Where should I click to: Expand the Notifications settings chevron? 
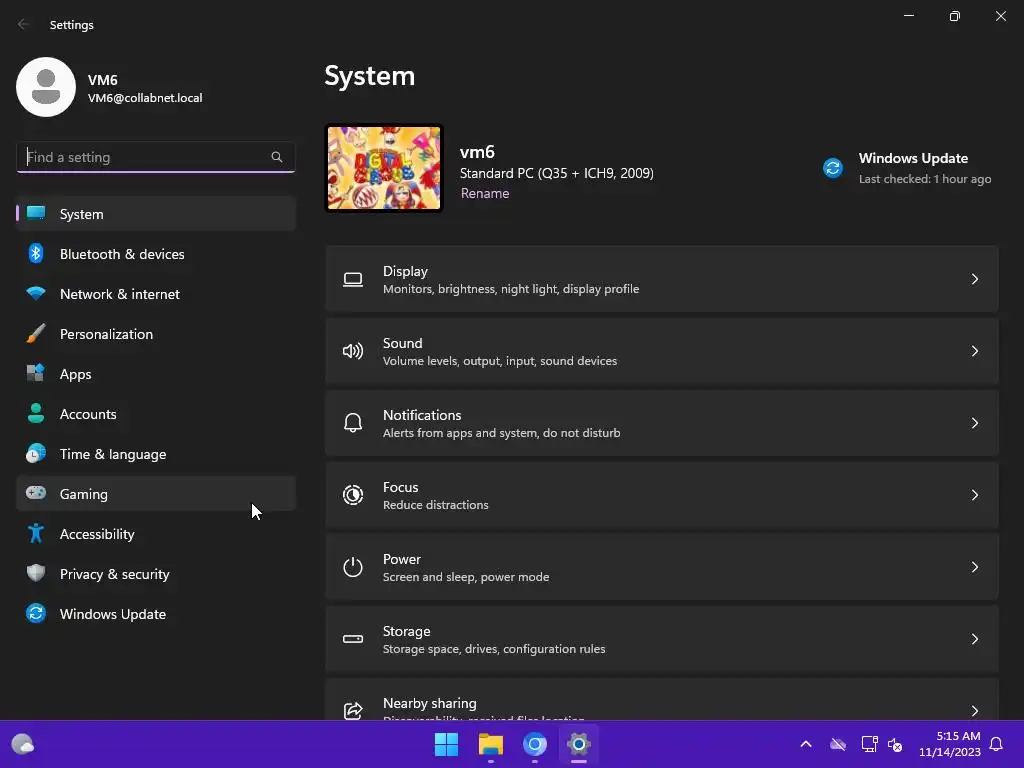point(975,423)
